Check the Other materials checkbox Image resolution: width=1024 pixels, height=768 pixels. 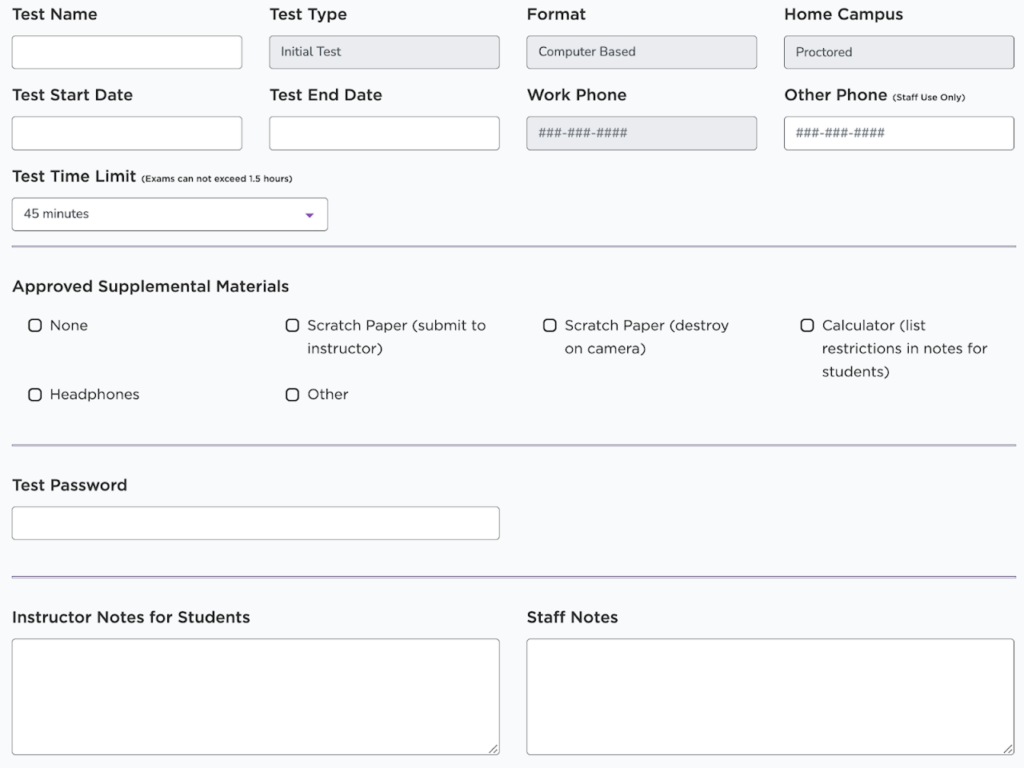(292, 395)
